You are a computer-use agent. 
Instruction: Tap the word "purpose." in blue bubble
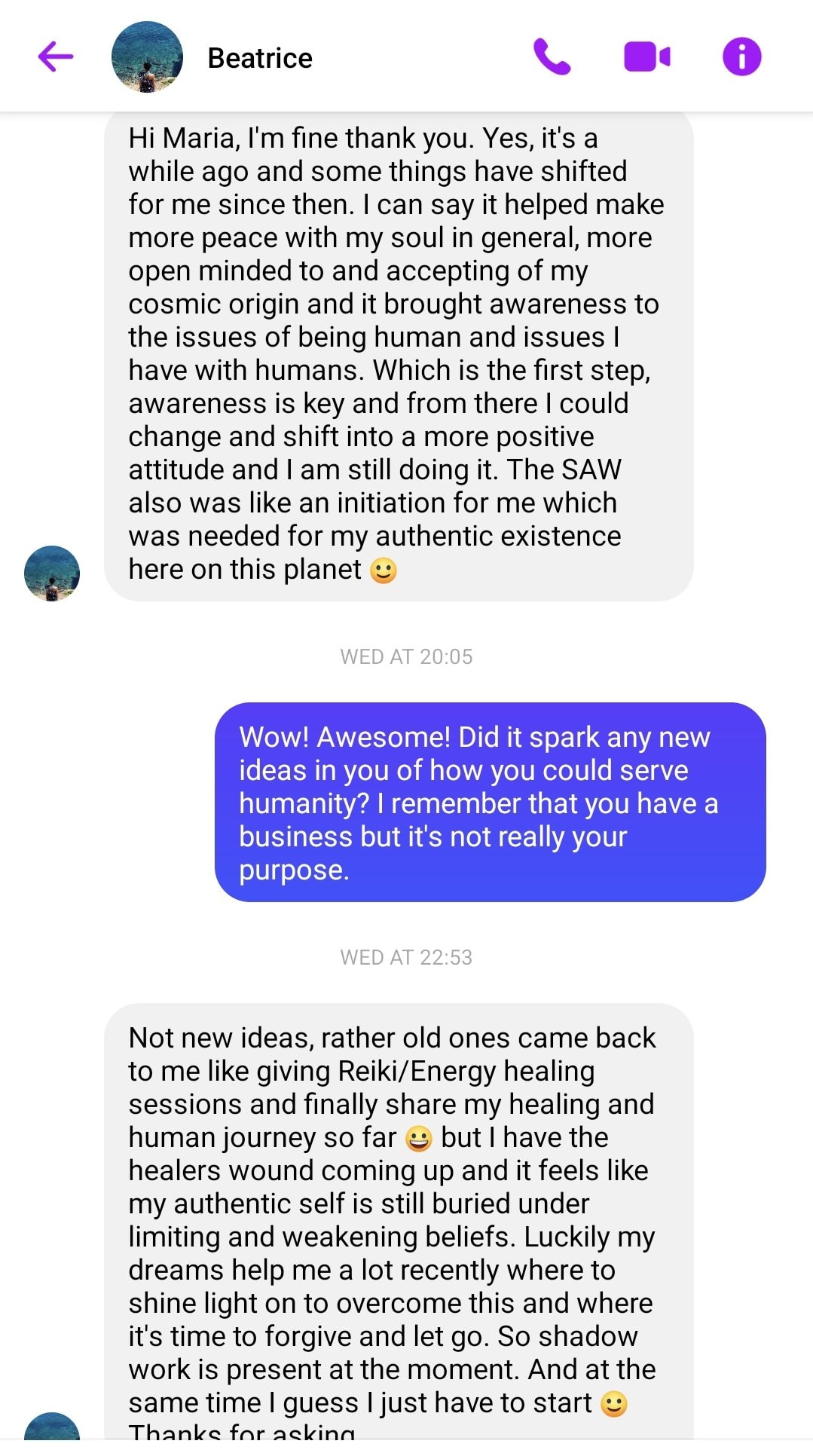pyautogui.click(x=294, y=870)
